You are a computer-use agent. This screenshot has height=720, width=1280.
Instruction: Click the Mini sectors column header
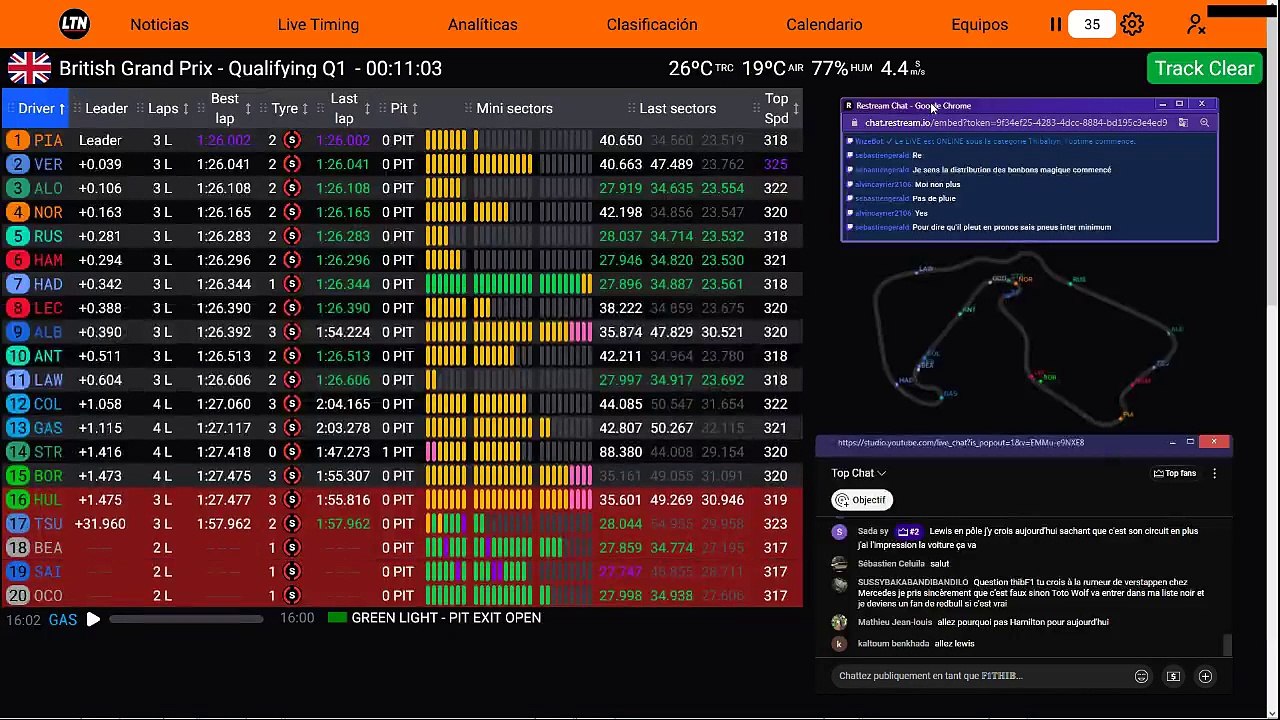pyautogui.click(x=514, y=108)
